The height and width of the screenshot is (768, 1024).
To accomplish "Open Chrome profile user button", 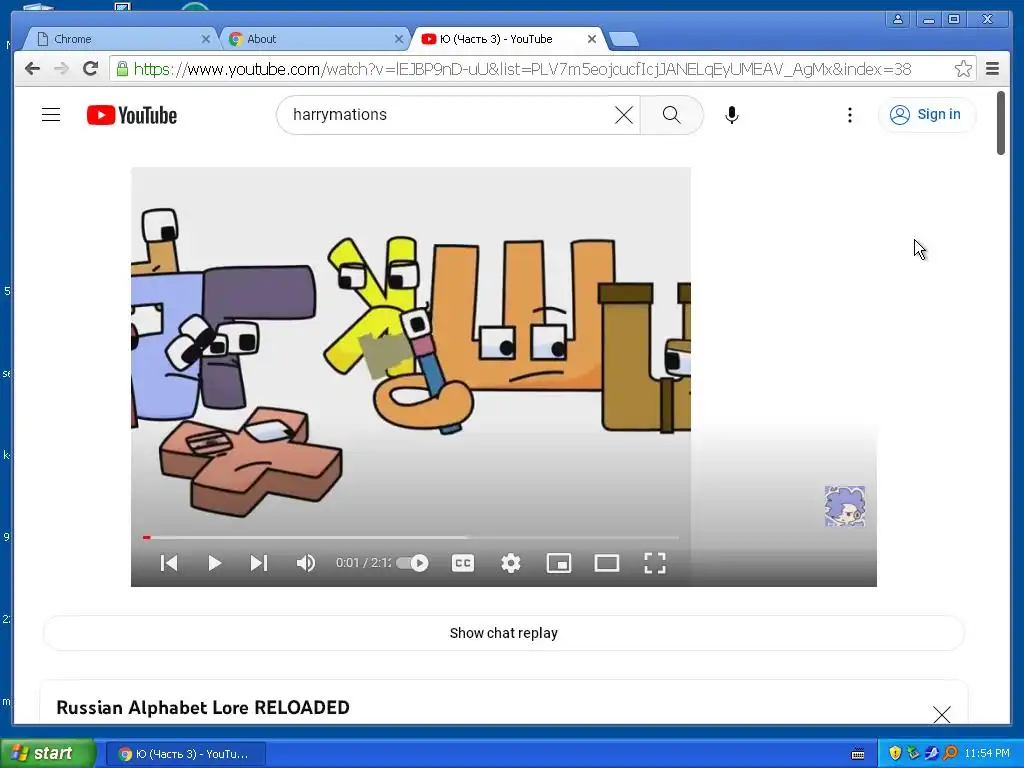I will (x=899, y=19).
